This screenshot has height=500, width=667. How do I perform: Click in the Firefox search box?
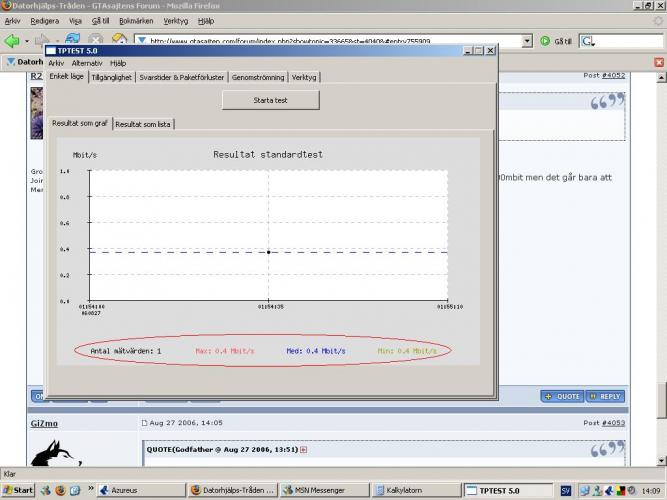tap(620, 41)
